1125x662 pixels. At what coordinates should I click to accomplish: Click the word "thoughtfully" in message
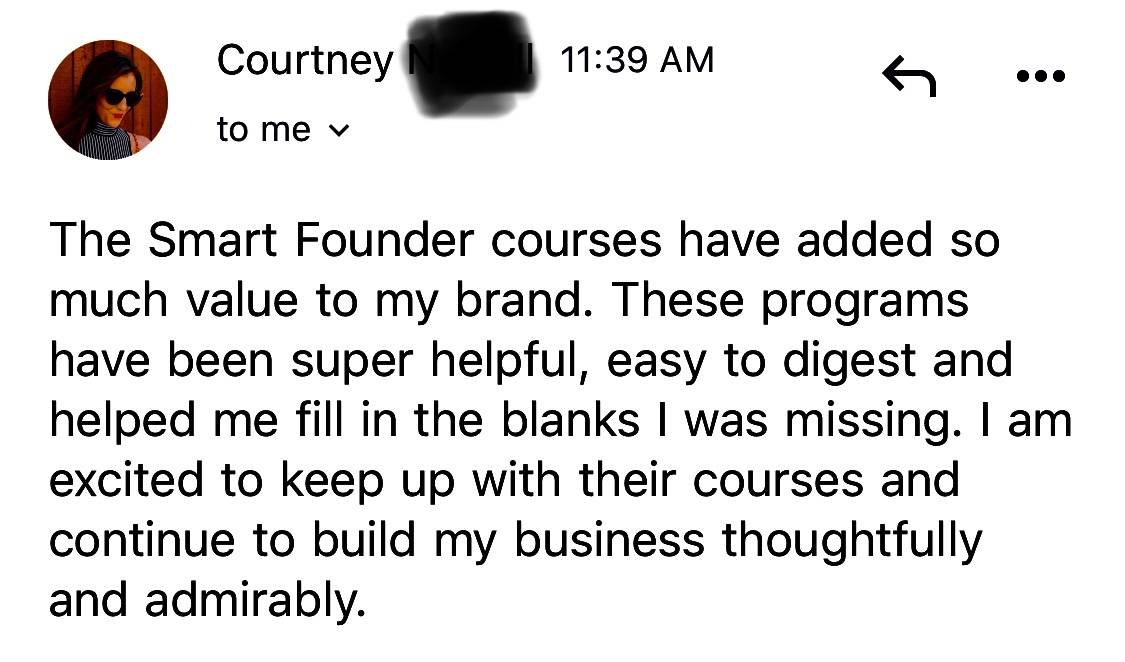852,542
